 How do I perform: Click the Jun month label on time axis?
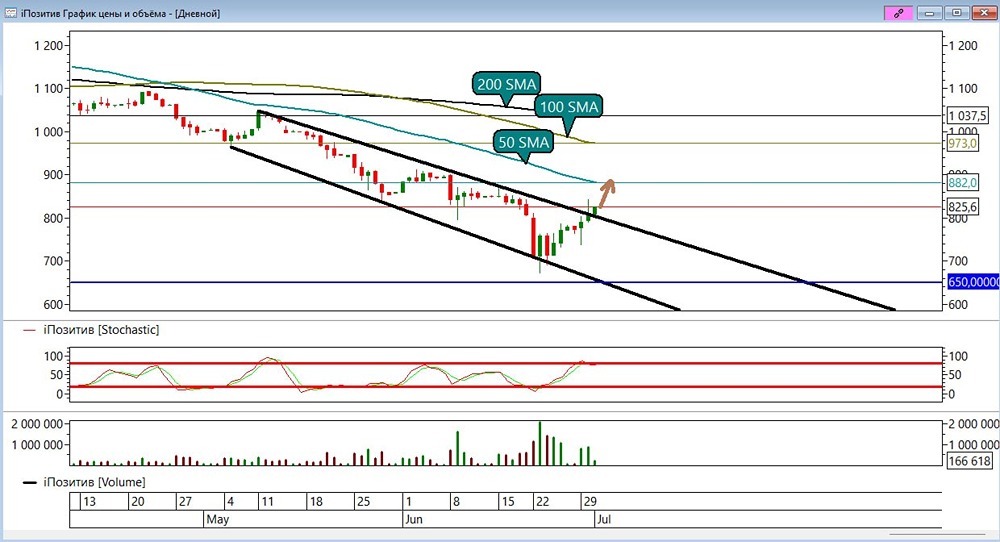click(x=414, y=519)
